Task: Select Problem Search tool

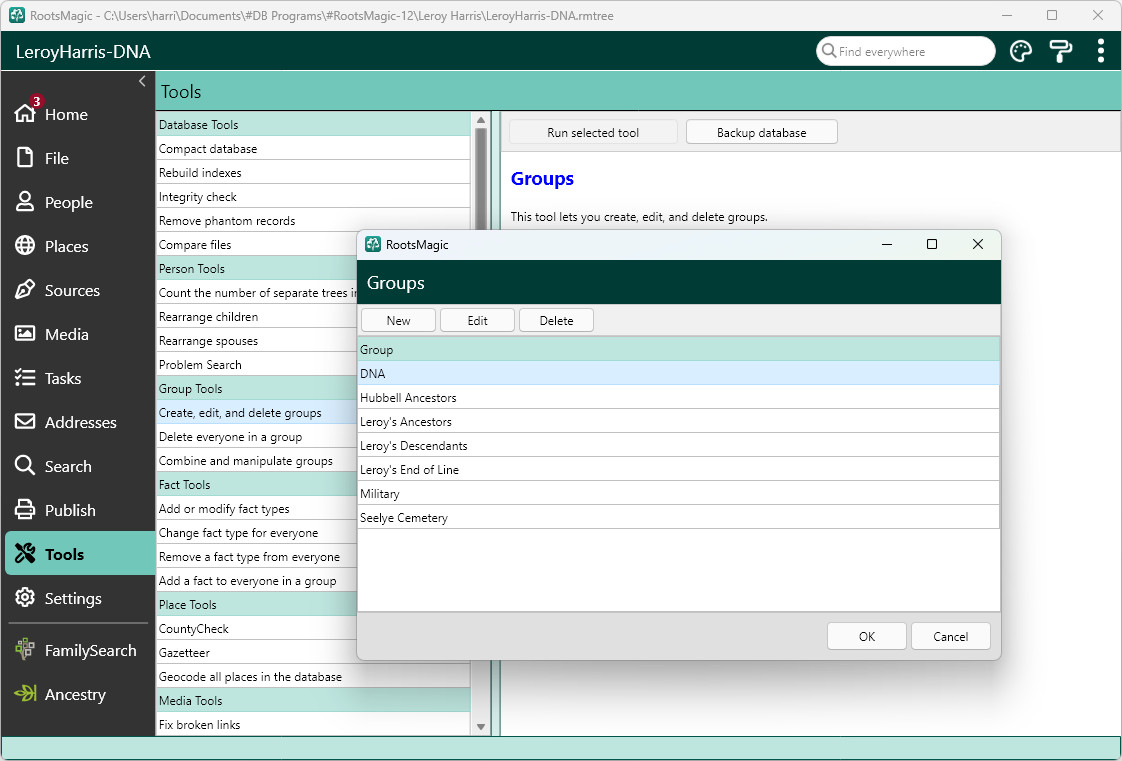Action: click(x=257, y=364)
